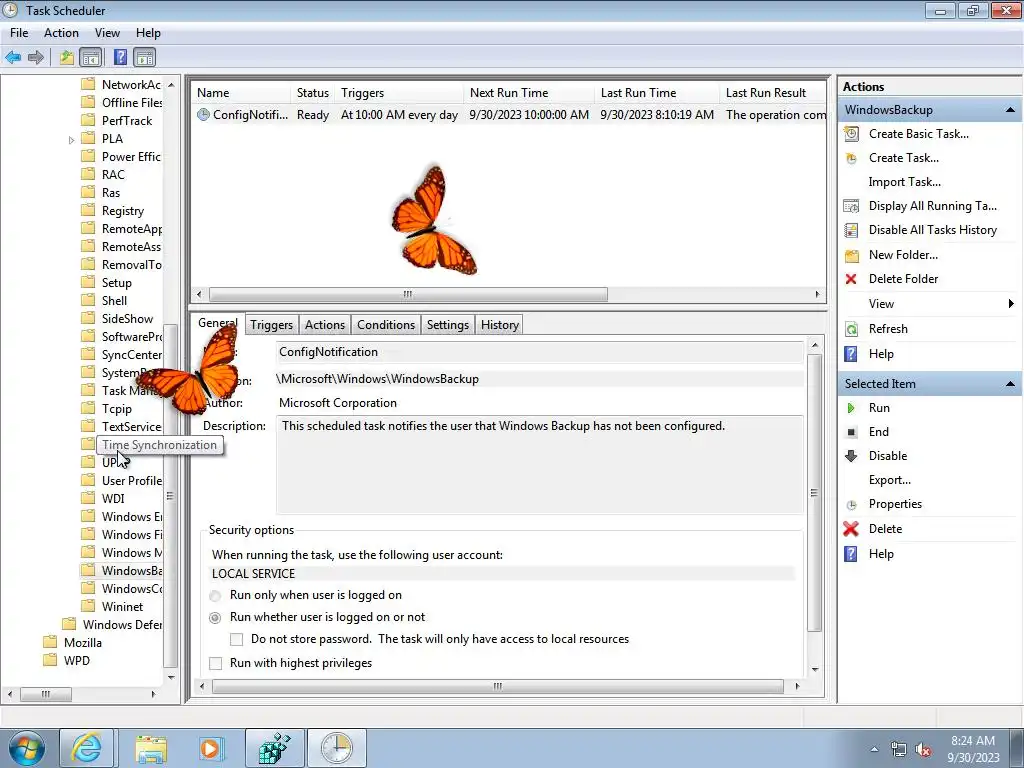Click Delete Folder red X action
This screenshot has height=768, width=1024.
coord(851,279)
